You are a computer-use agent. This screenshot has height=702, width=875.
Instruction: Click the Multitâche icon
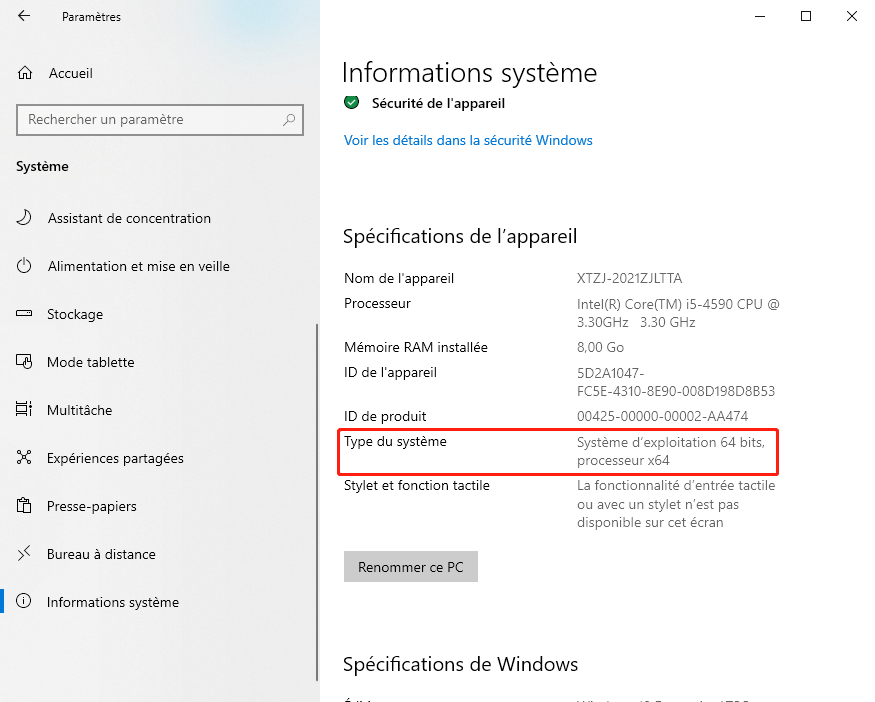tap(25, 410)
